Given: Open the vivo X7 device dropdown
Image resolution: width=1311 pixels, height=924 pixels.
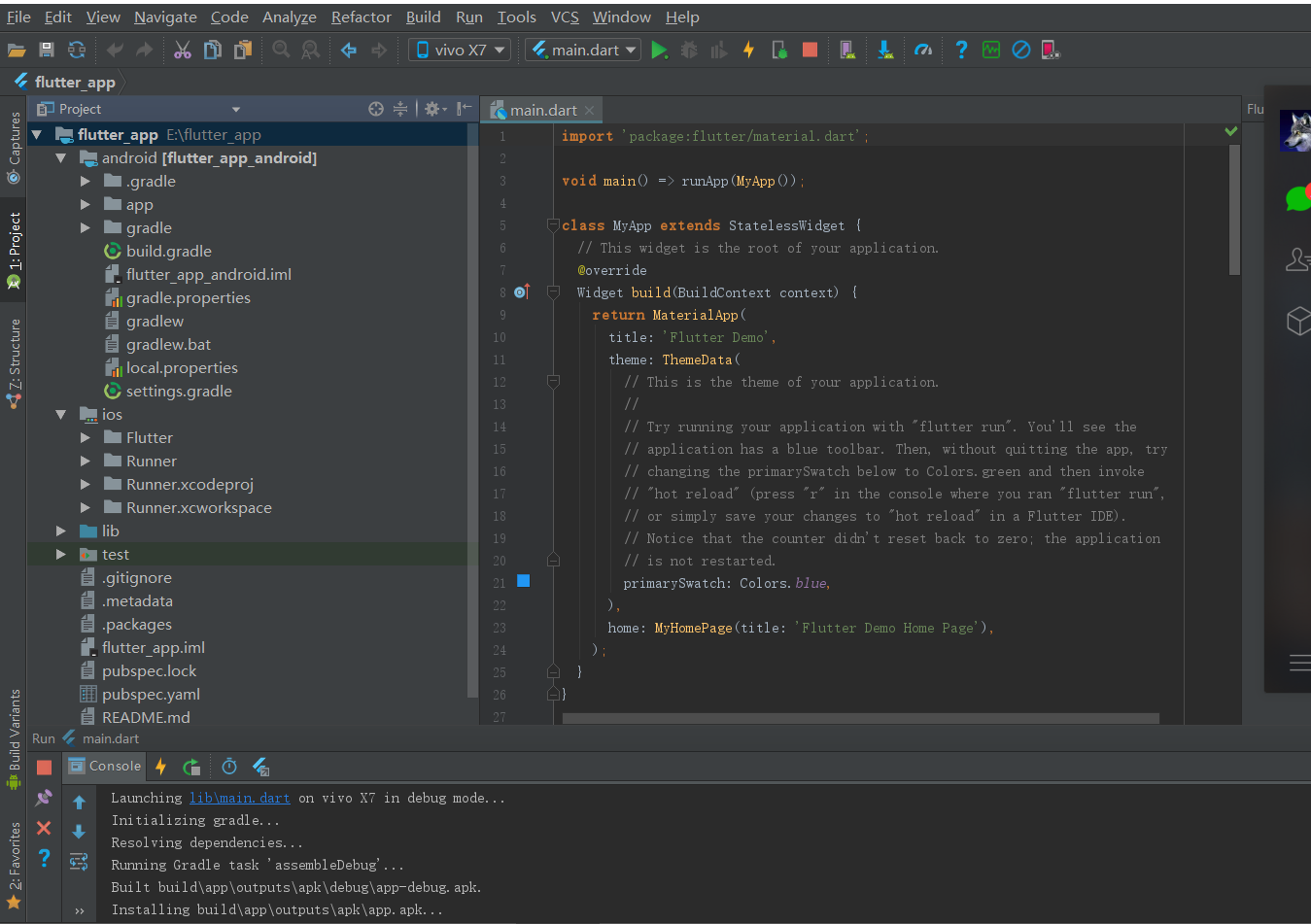Looking at the screenshot, I should (x=460, y=50).
